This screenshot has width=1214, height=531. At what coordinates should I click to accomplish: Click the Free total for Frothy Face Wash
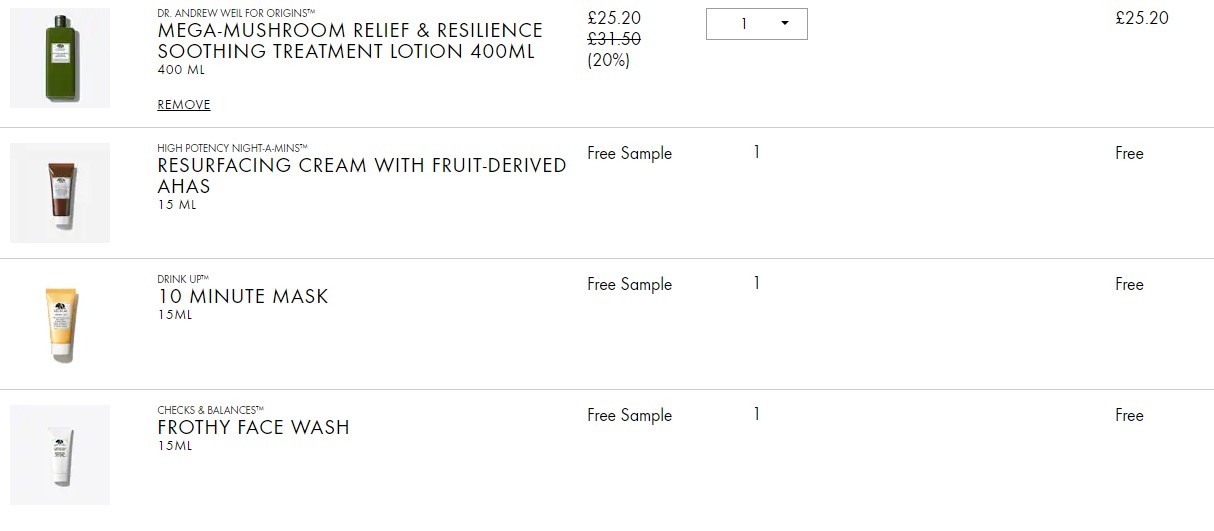click(1129, 415)
